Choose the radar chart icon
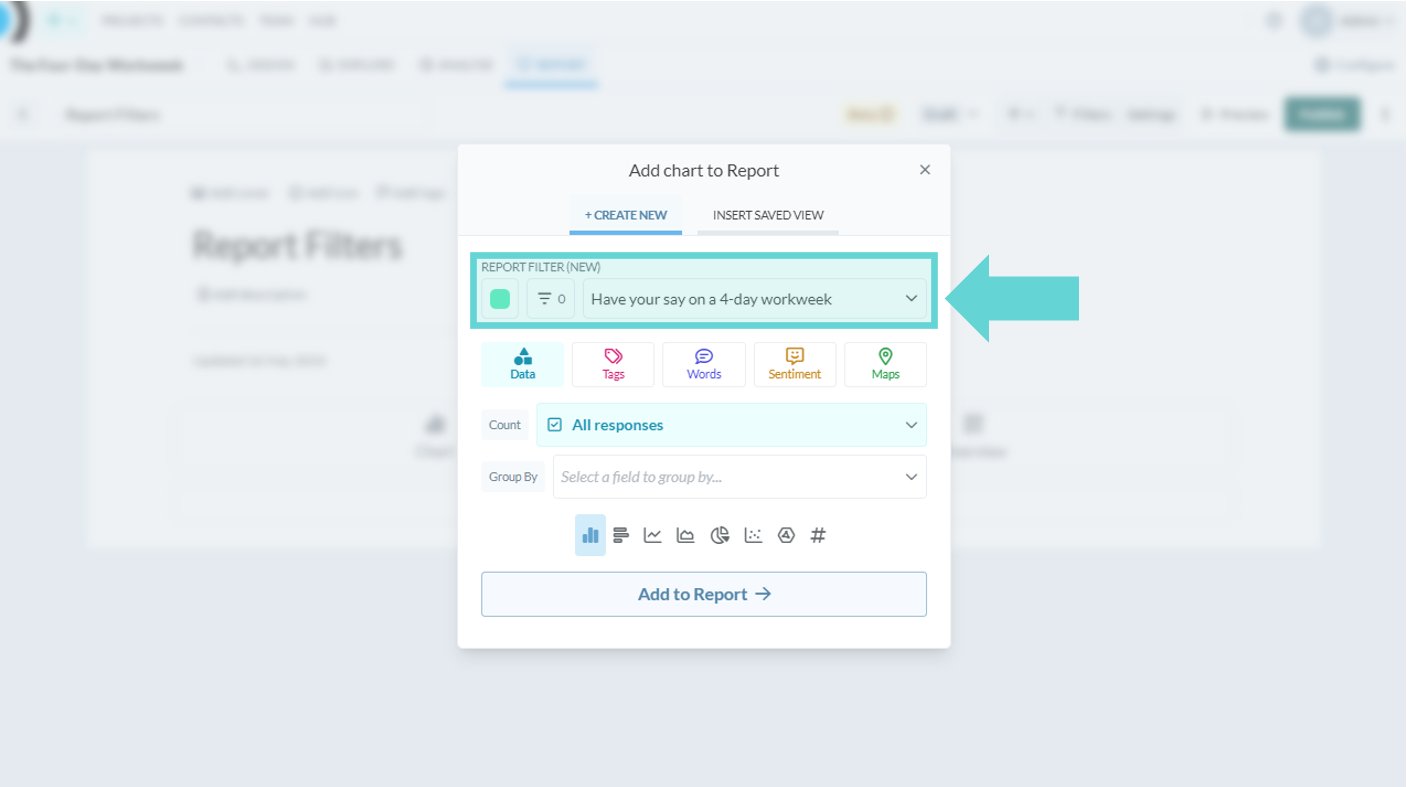Viewport: 1407px width, 787px height. 786,535
